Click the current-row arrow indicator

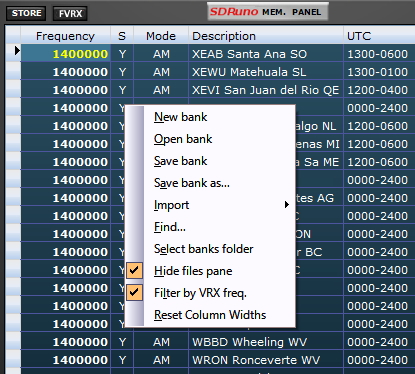pyautogui.click(x=17, y=51)
